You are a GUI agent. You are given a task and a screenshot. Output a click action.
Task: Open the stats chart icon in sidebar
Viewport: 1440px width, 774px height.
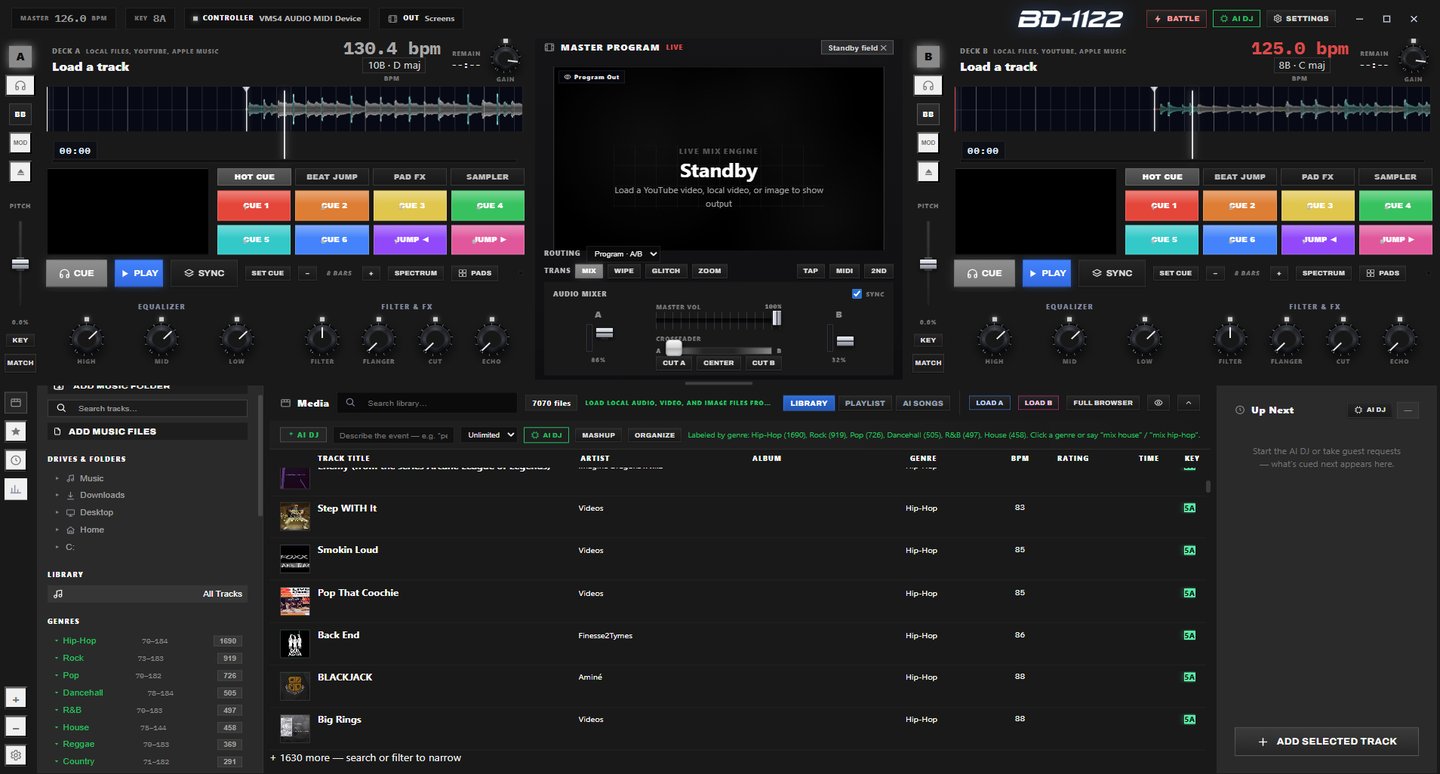point(16,489)
